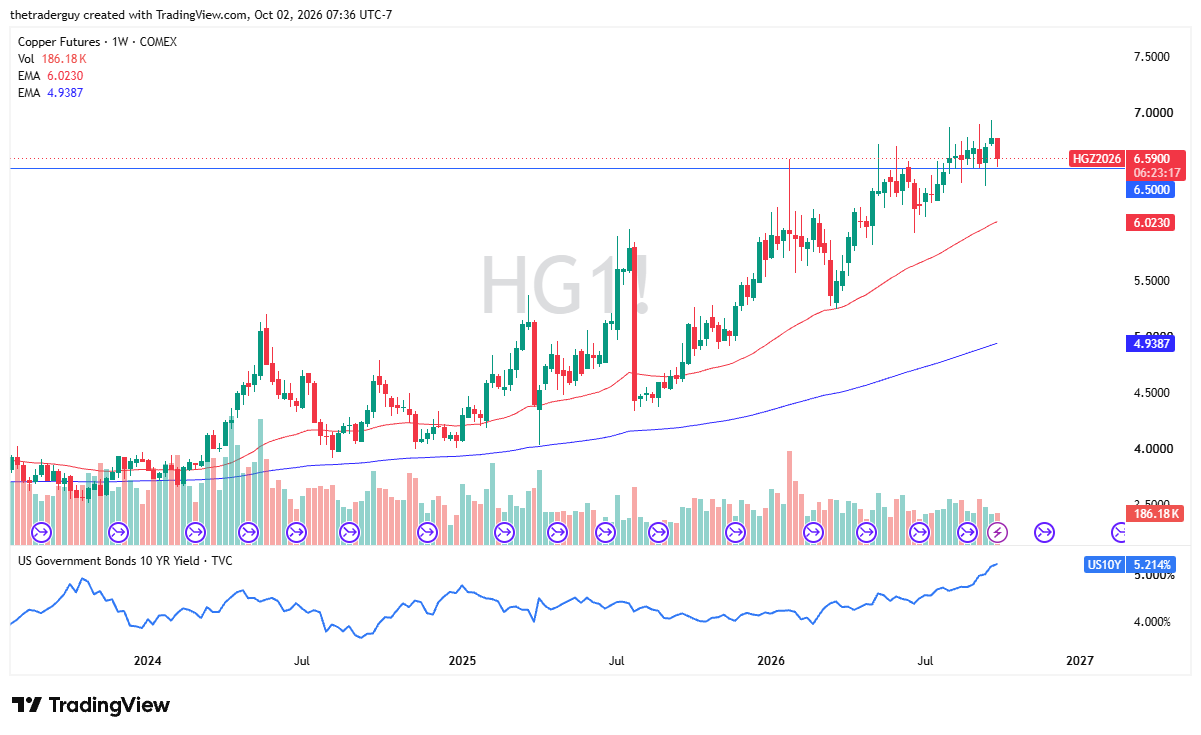Click the 4.0000 price axis label
This screenshot has height=735, width=1201.
click(1153, 449)
